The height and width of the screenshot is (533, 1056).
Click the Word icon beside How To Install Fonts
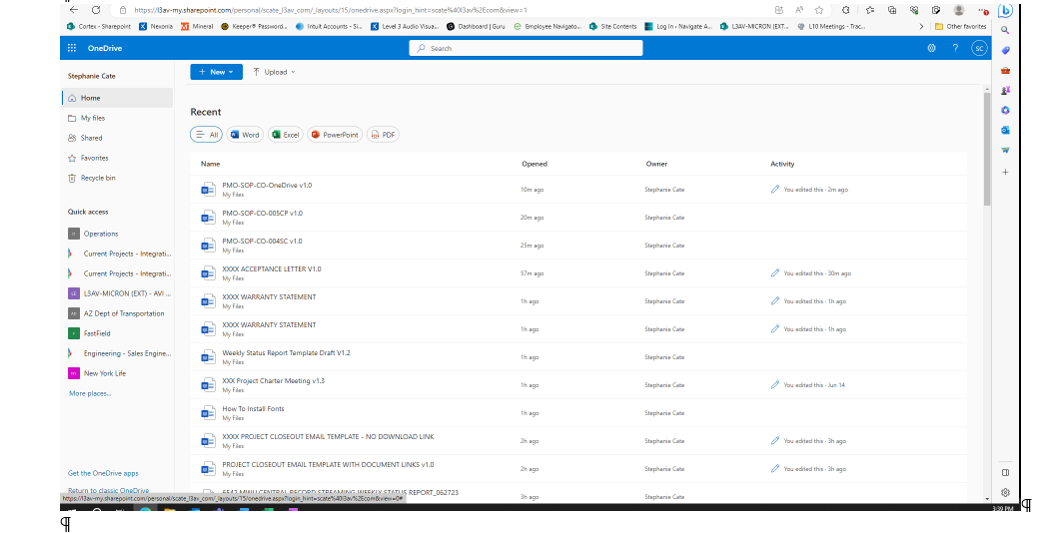(x=208, y=413)
